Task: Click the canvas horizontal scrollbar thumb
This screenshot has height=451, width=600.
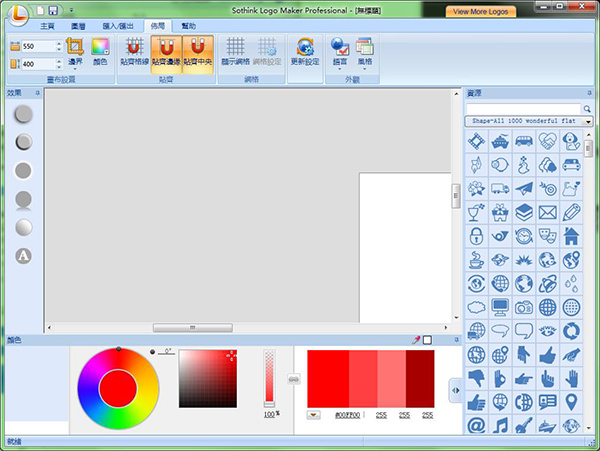Action: coord(192,328)
